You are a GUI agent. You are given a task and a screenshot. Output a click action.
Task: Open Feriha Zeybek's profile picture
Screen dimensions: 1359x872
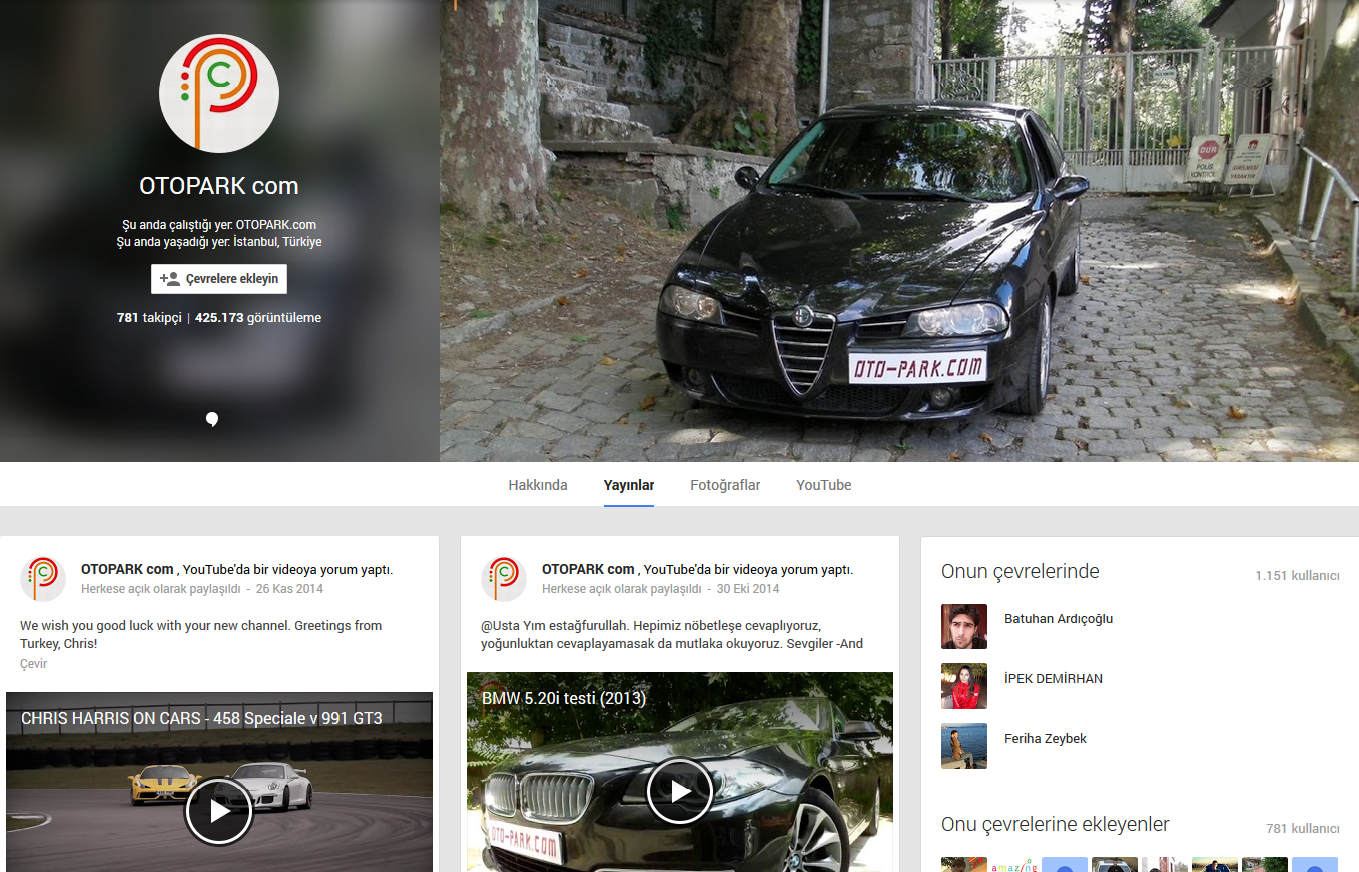pos(963,746)
